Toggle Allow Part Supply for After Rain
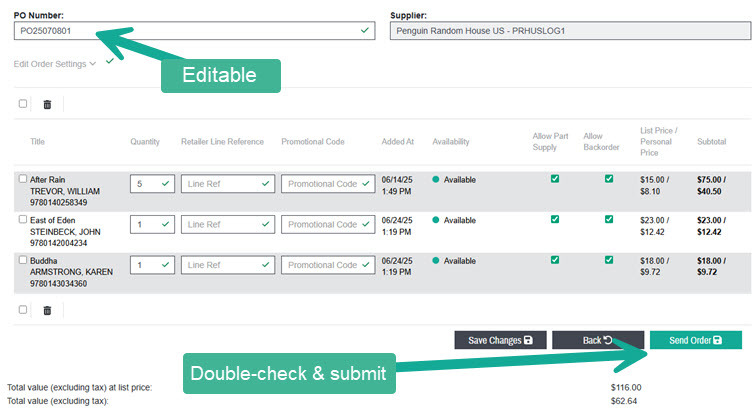 (x=555, y=179)
